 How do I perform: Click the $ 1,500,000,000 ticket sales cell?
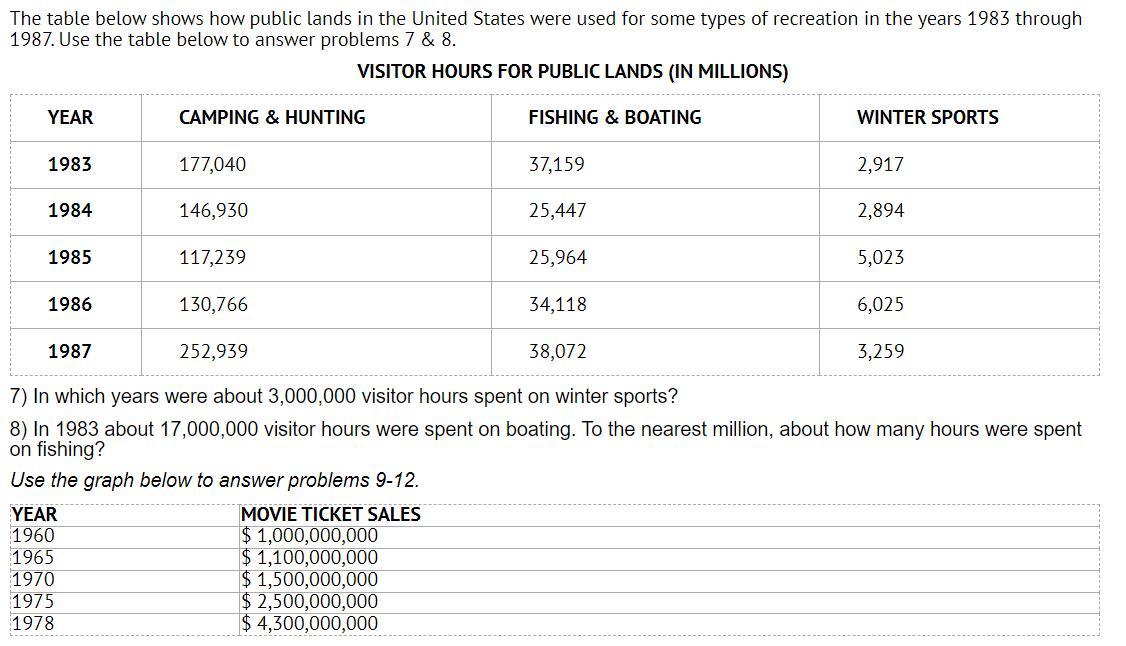point(311,580)
